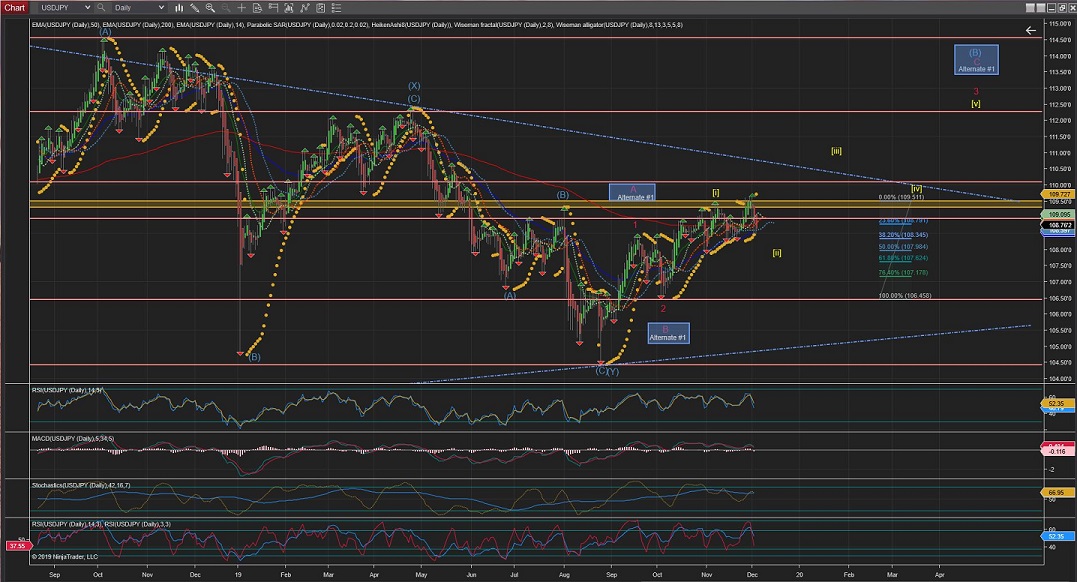Open the indicators icon in toolbar
The image size is (1077, 582).
coord(288,8)
